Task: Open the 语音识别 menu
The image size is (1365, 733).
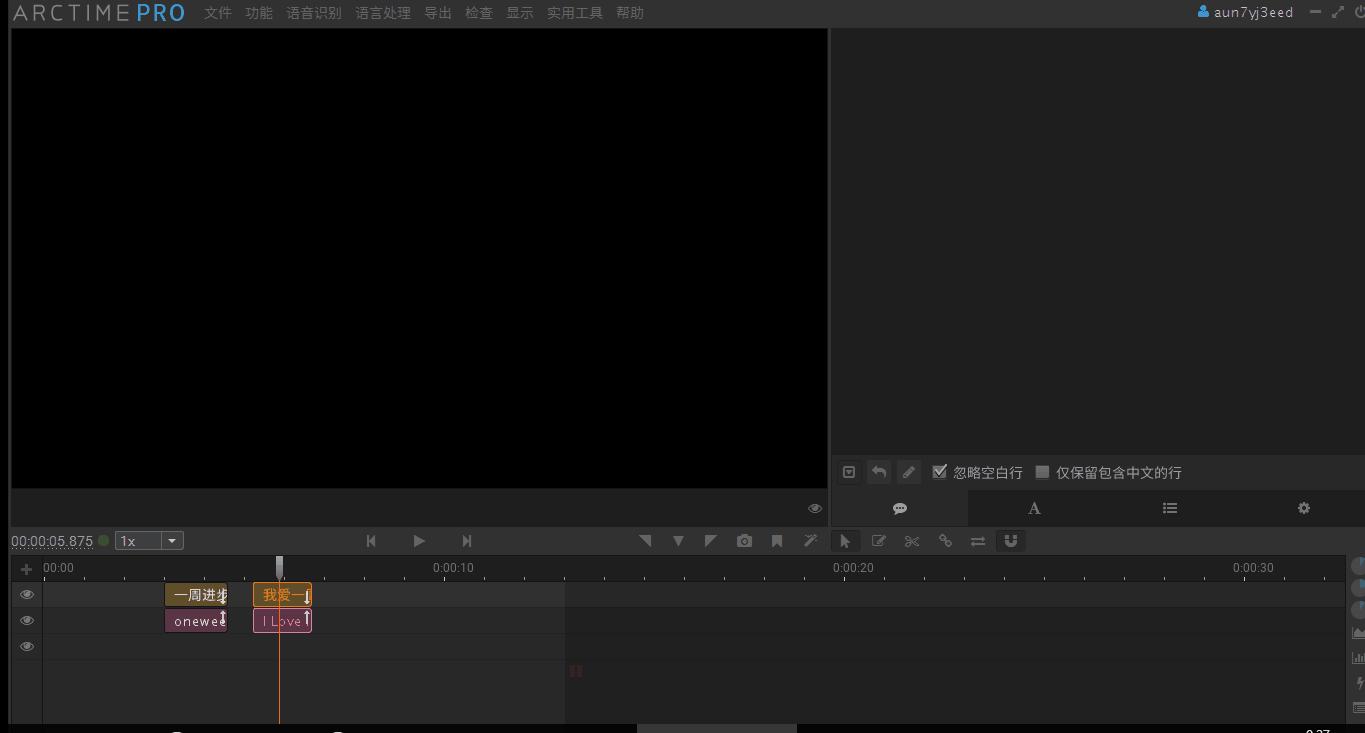Action: [x=313, y=13]
